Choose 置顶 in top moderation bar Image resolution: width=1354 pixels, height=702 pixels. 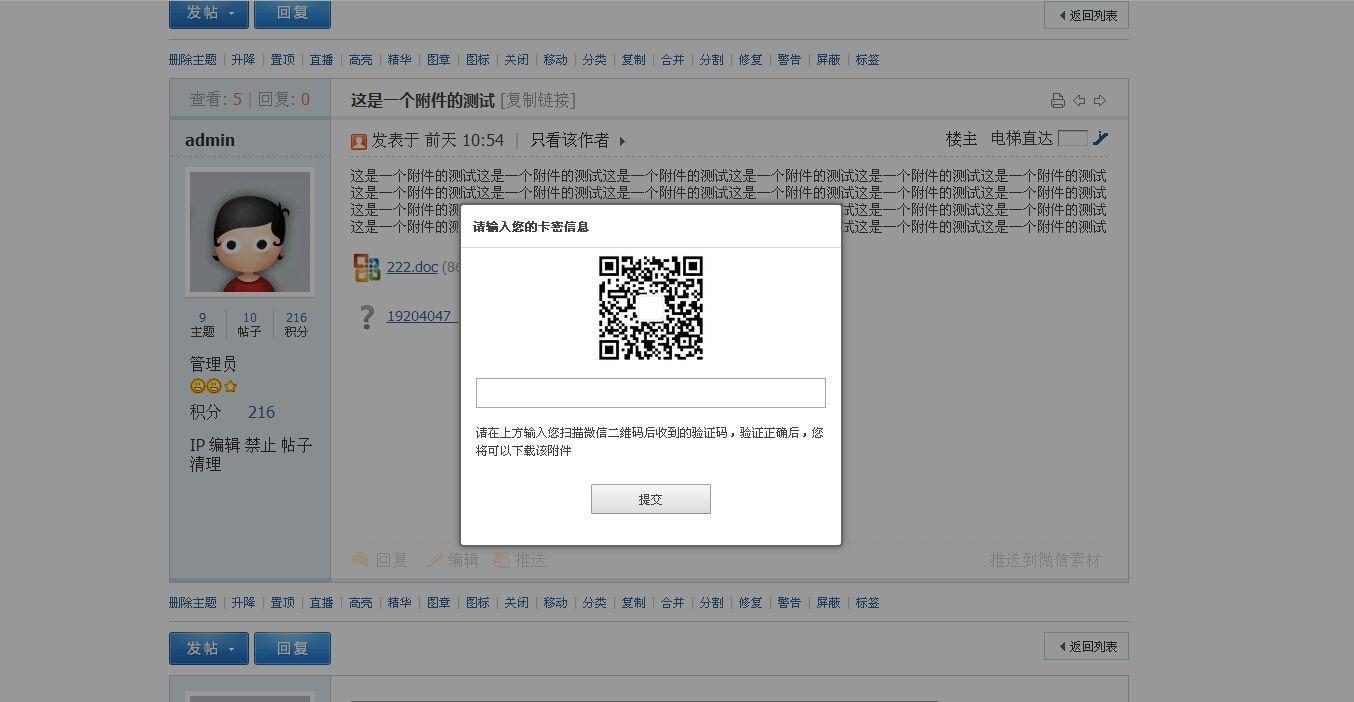click(283, 60)
